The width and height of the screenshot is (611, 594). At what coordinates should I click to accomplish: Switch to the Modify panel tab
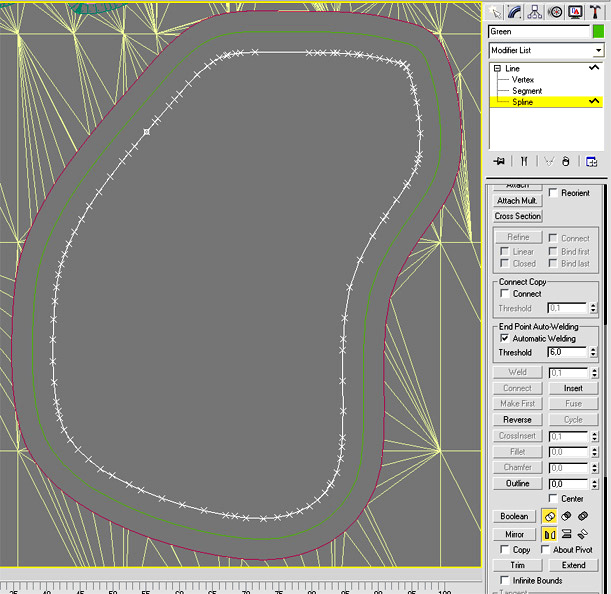pos(514,12)
